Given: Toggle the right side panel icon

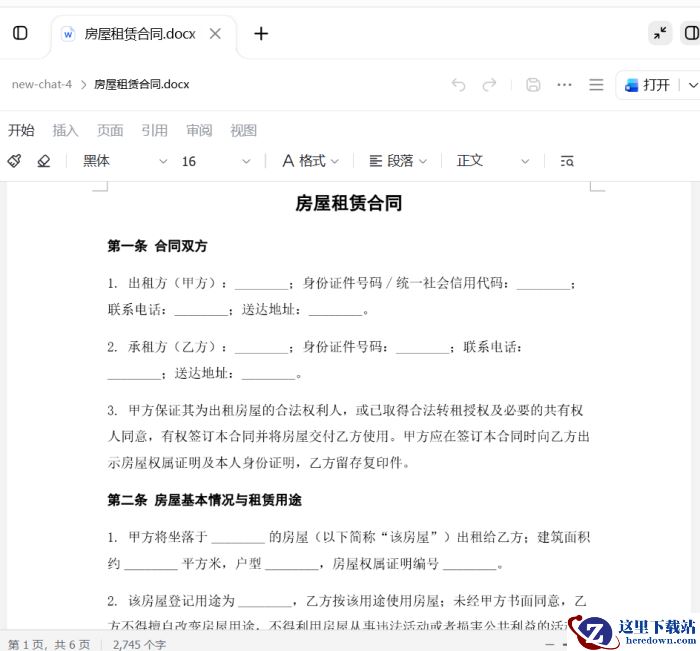Looking at the screenshot, I should tap(691, 33).
